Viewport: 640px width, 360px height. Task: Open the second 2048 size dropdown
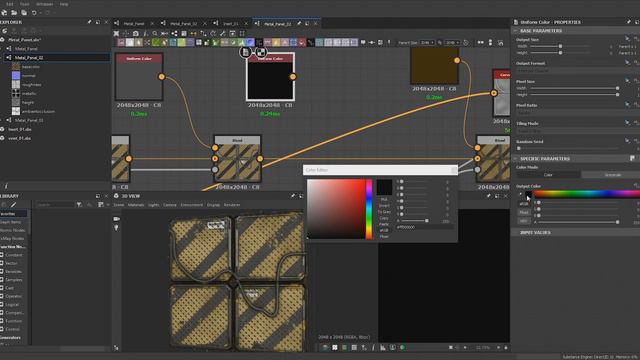[x=452, y=42]
